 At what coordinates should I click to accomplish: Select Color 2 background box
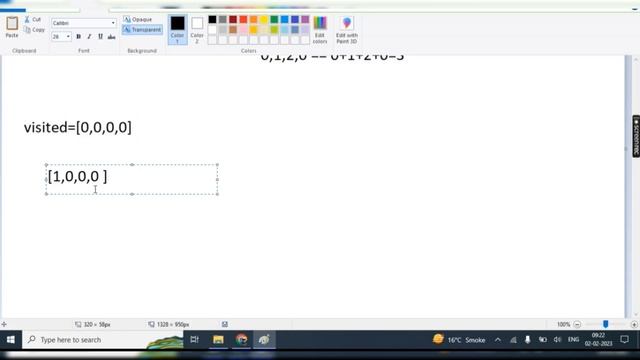[x=197, y=30]
